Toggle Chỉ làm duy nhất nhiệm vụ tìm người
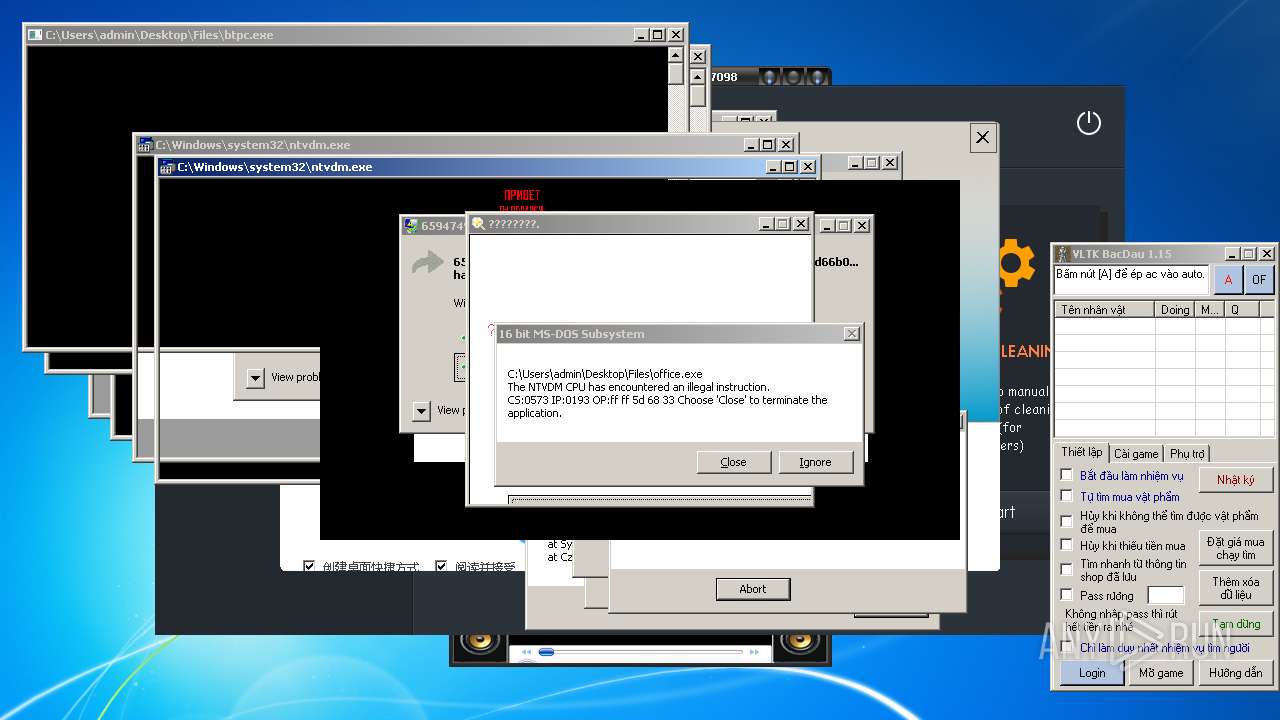 click(1067, 647)
